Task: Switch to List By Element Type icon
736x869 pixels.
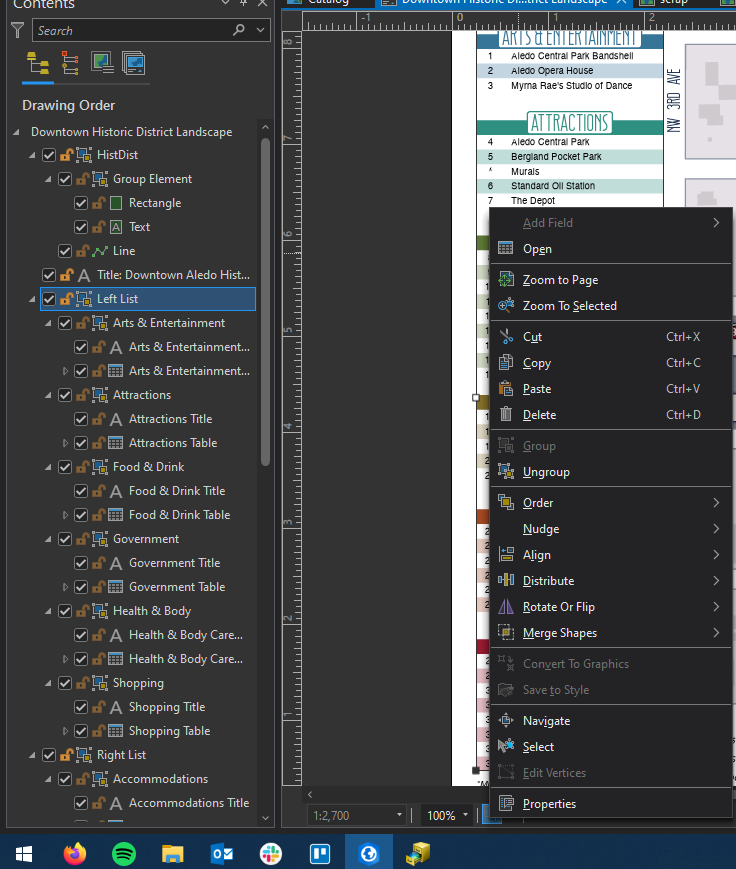Action: pyautogui.click(x=70, y=63)
